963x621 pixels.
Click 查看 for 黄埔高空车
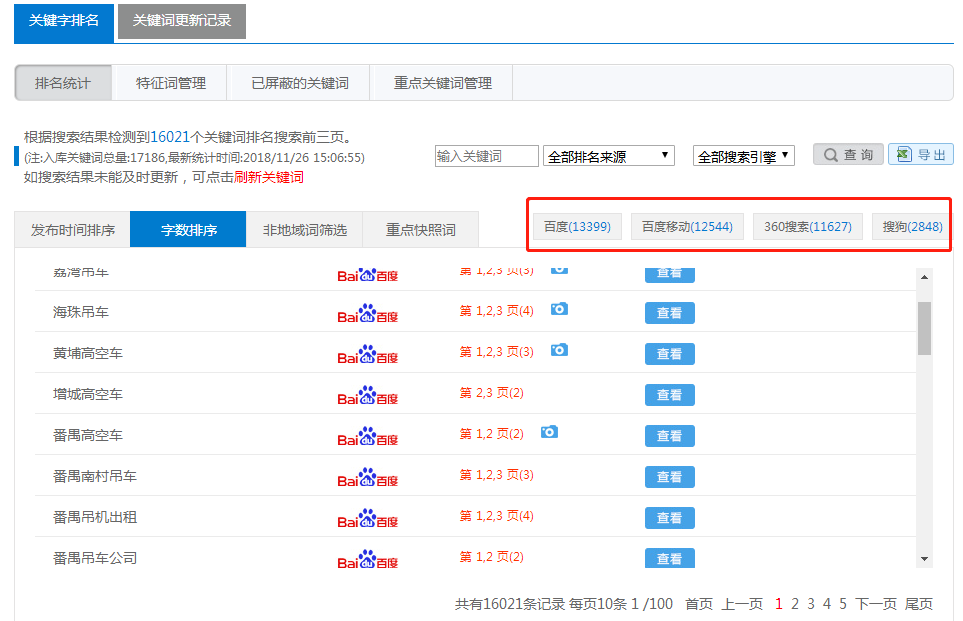pyautogui.click(x=669, y=354)
